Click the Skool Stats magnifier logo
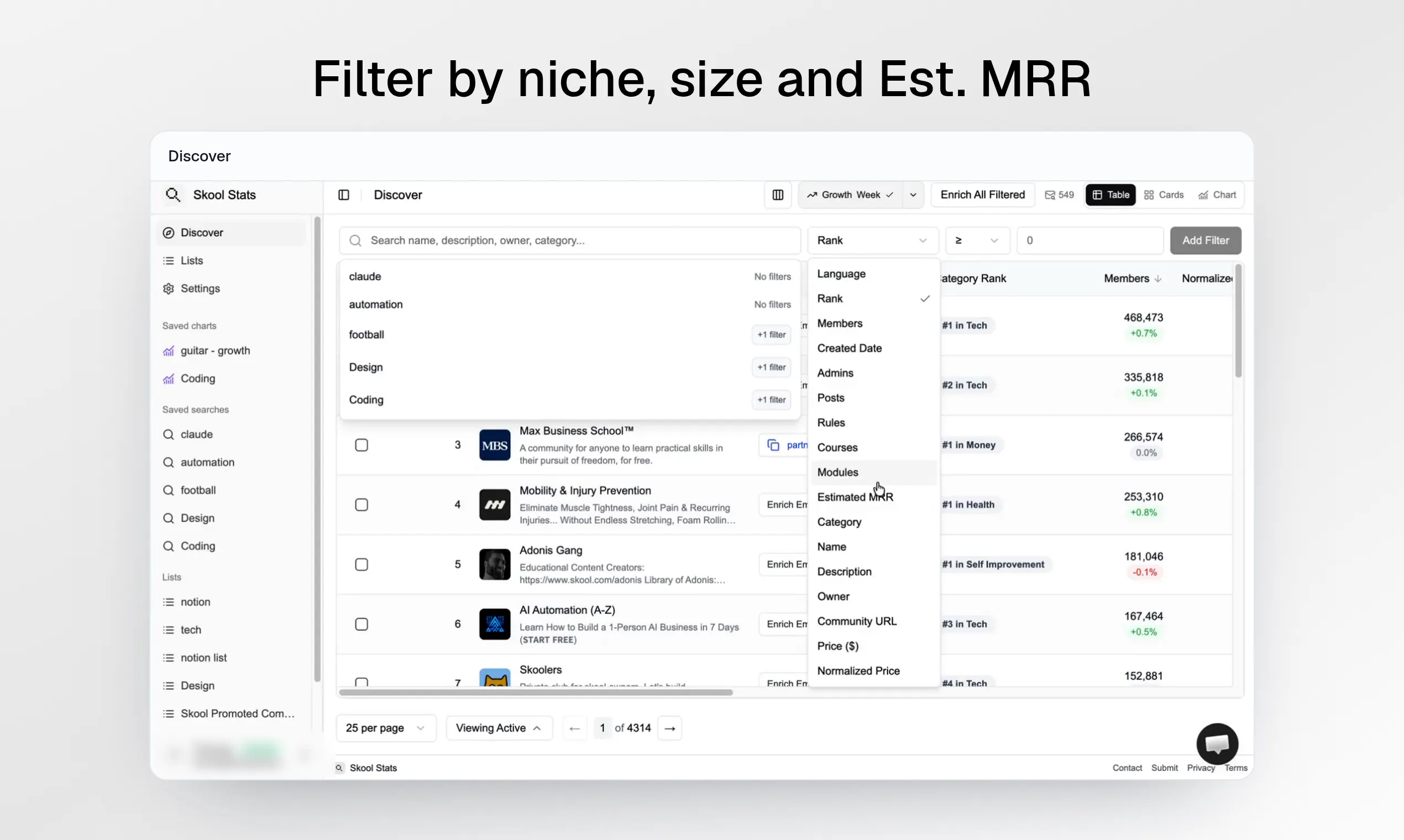The height and width of the screenshot is (840, 1404). pos(172,195)
